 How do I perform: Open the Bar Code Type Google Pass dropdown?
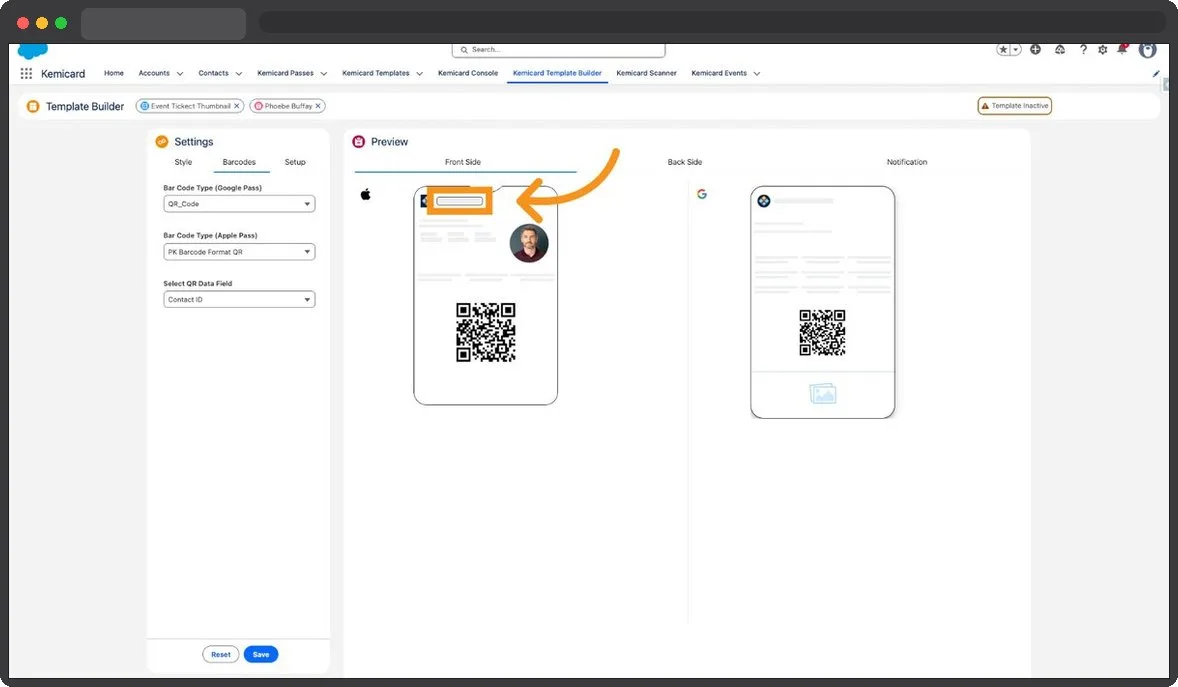(239, 204)
